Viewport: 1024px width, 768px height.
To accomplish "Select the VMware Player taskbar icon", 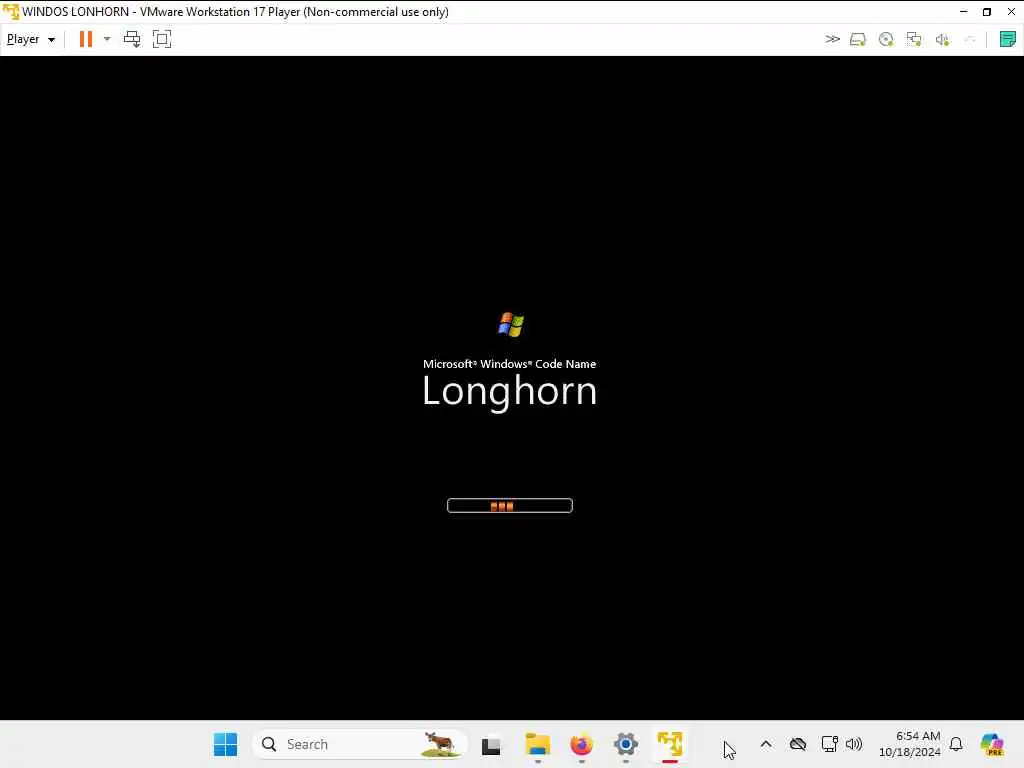I will (670, 744).
